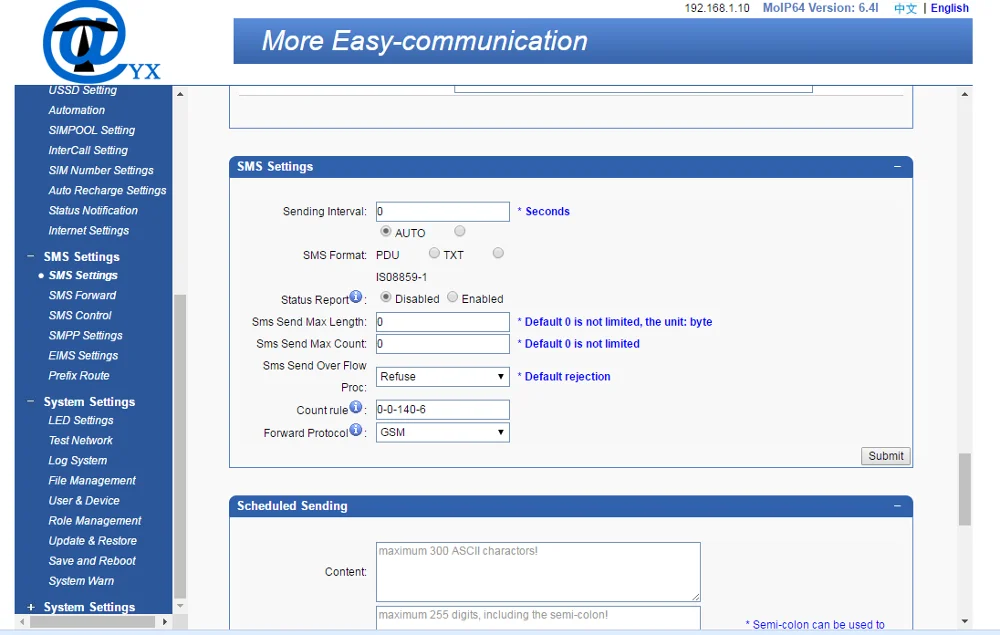Select the PDU SMS format radio button
The image size is (1000, 635).
[460, 231]
